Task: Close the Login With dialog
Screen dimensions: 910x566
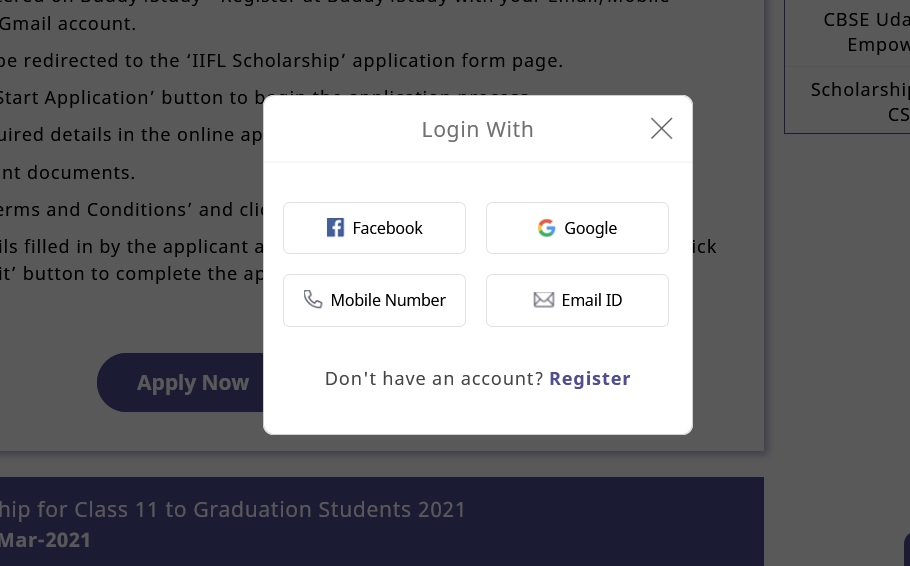Action: [x=661, y=128]
